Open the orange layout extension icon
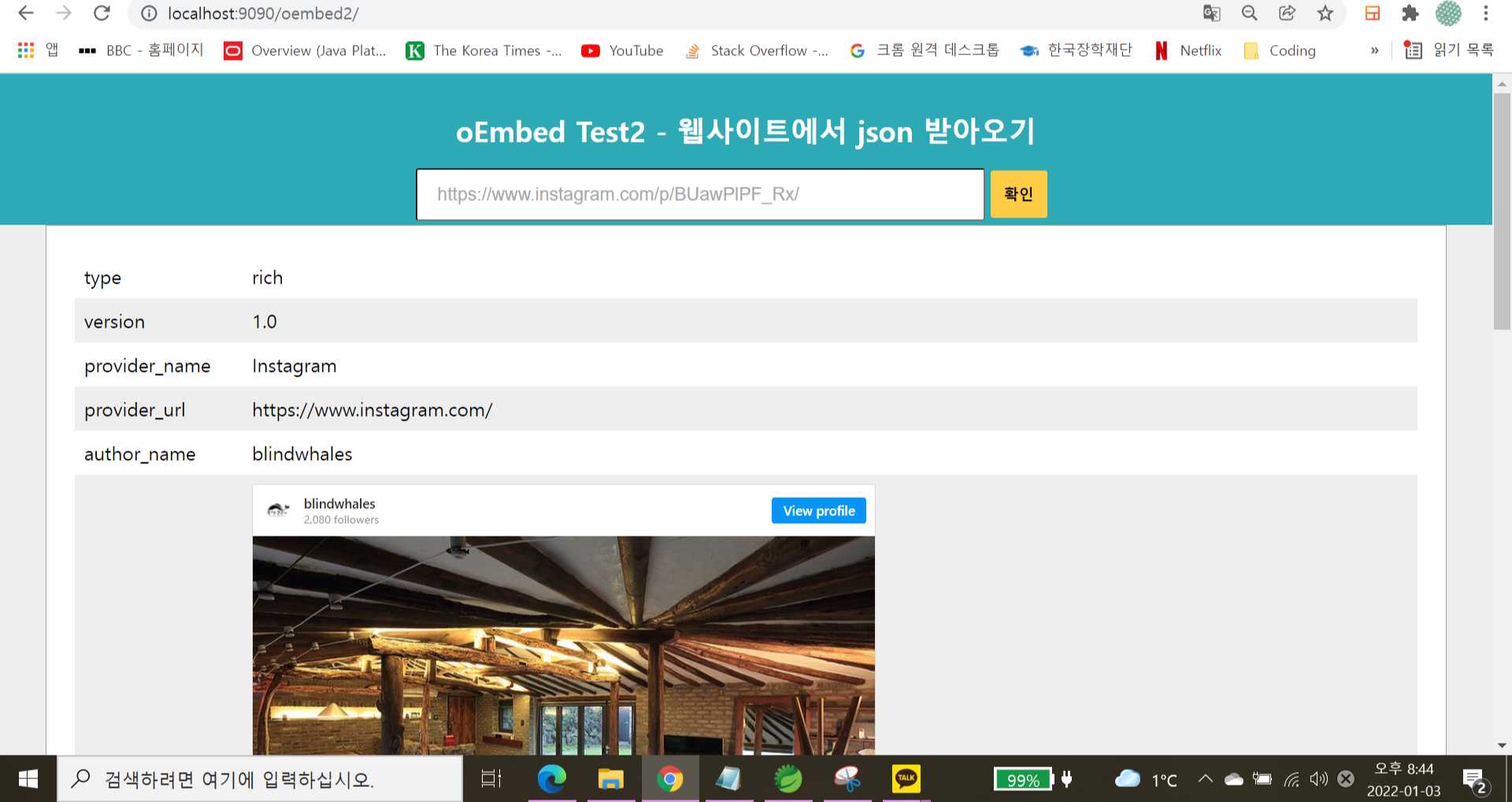The image size is (1512, 802). click(x=1373, y=13)
